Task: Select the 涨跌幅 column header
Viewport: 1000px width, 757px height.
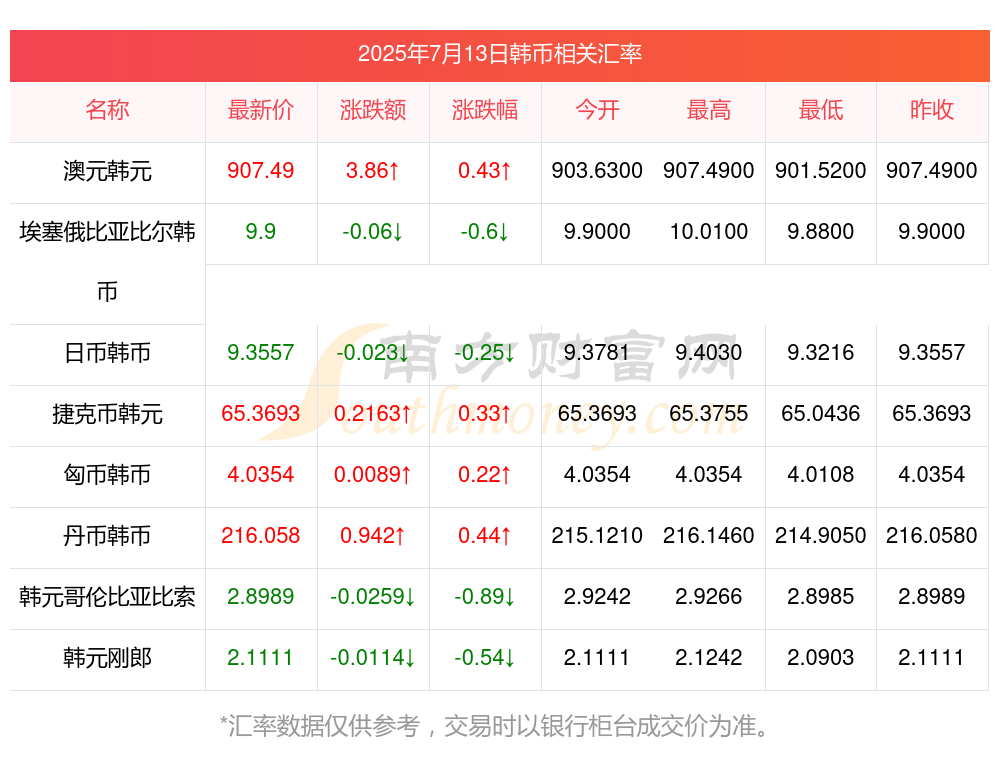Action: (x=485, y=110)
